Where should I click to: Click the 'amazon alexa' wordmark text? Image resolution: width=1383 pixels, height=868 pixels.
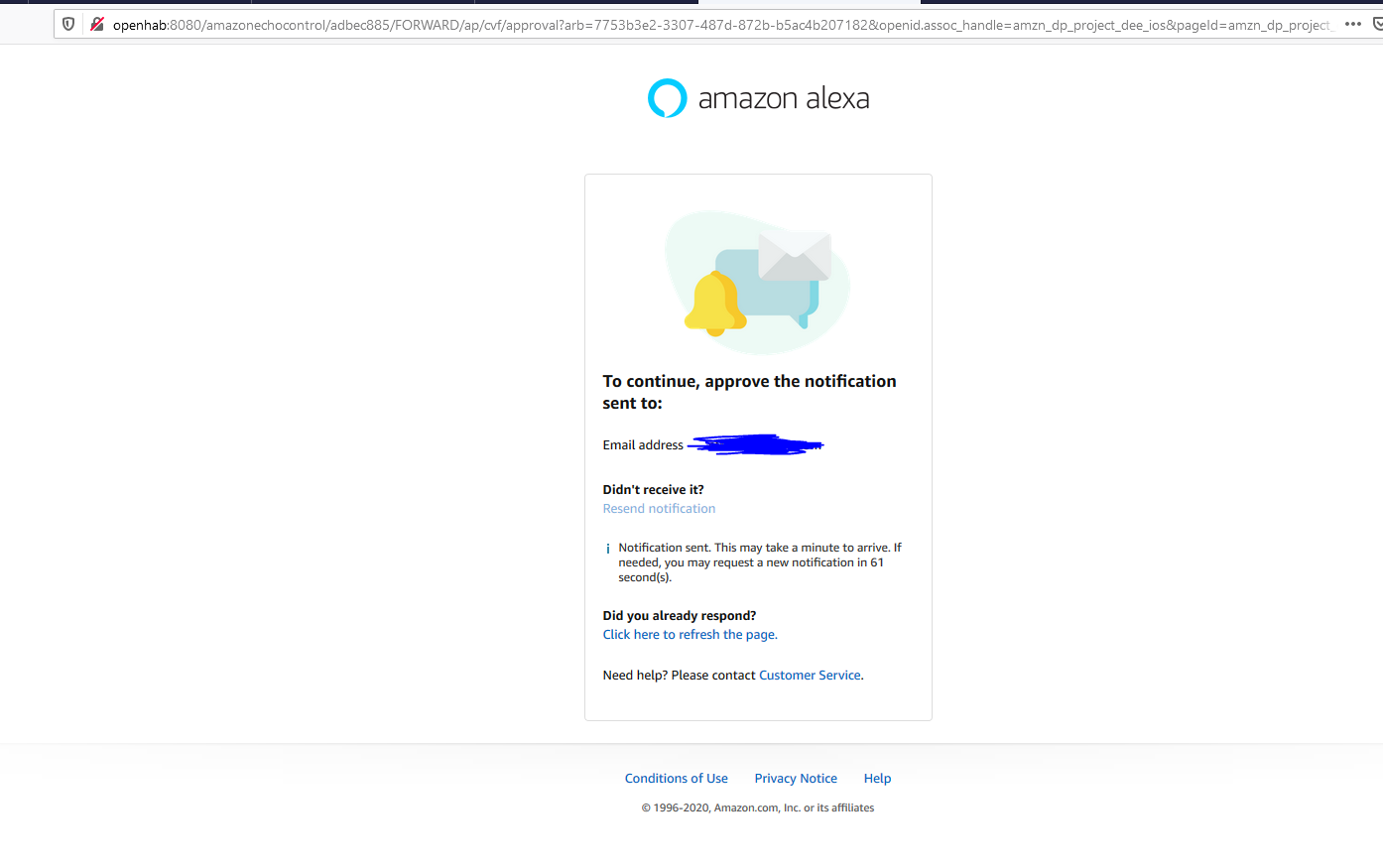[784, 98]
